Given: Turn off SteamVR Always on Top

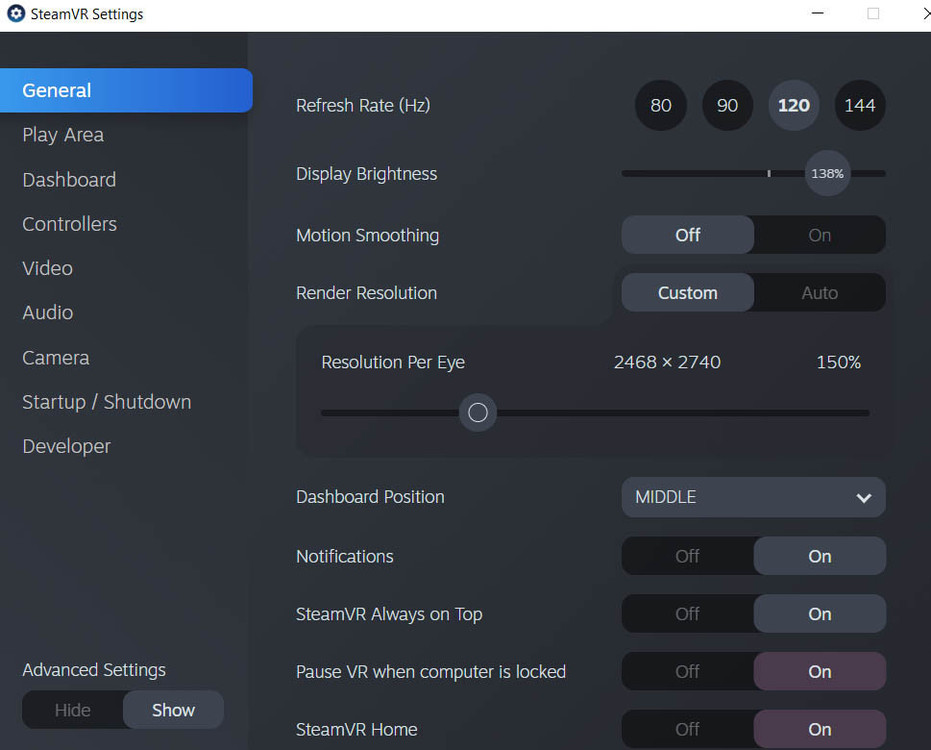Looking at the screenshot, I should 688,614.
